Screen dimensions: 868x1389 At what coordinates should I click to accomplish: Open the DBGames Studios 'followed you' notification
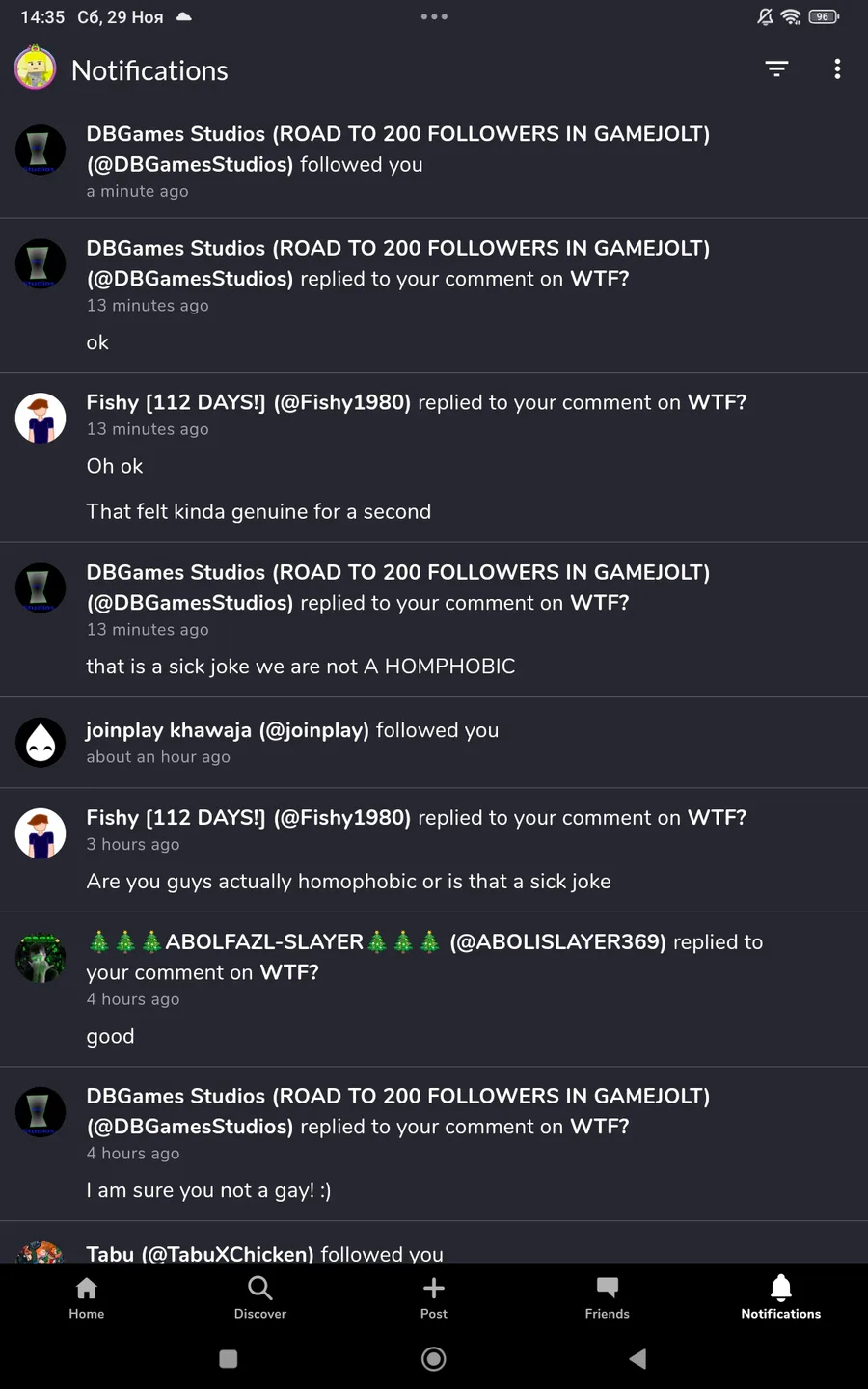coord(434,161)
